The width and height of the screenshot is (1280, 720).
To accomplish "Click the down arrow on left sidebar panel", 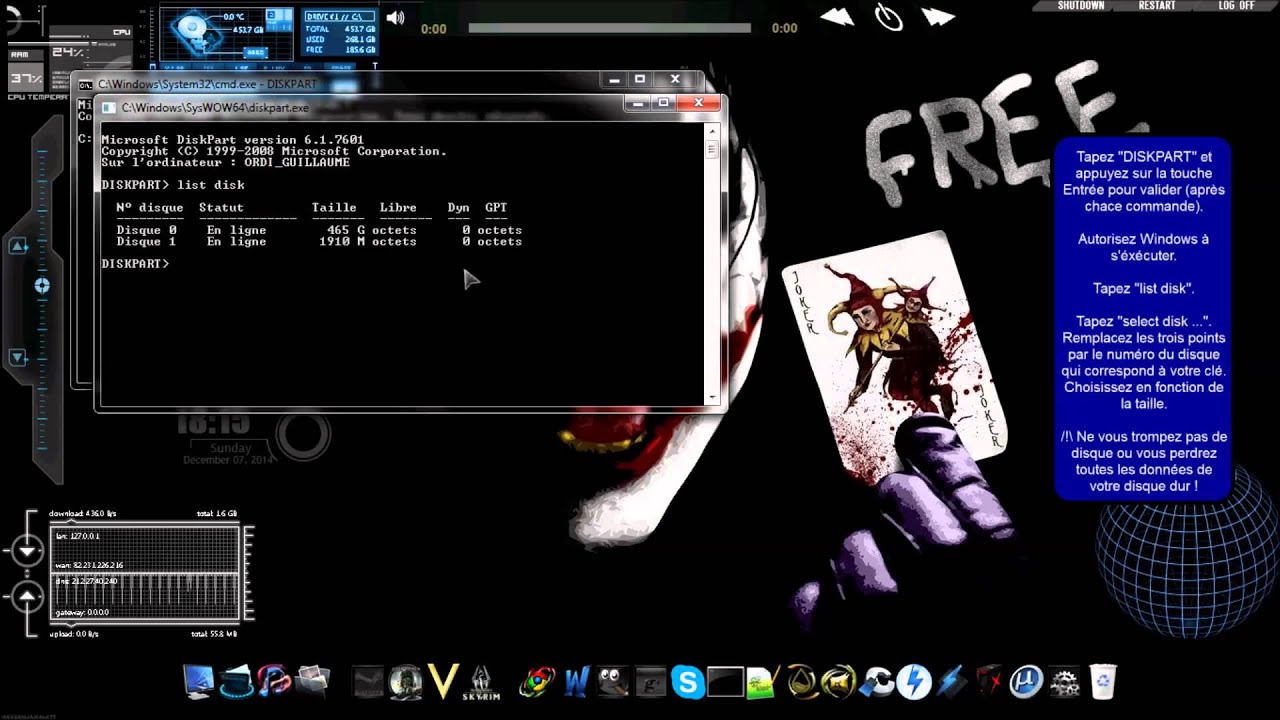I will click(18, 357).
